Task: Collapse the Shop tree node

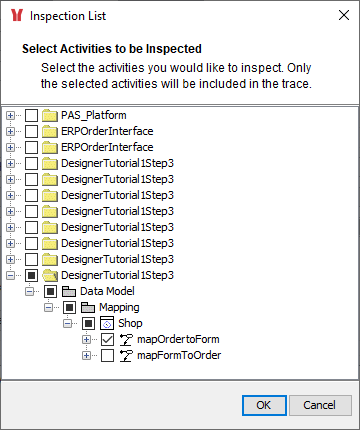Action: (x=68, y=323)
